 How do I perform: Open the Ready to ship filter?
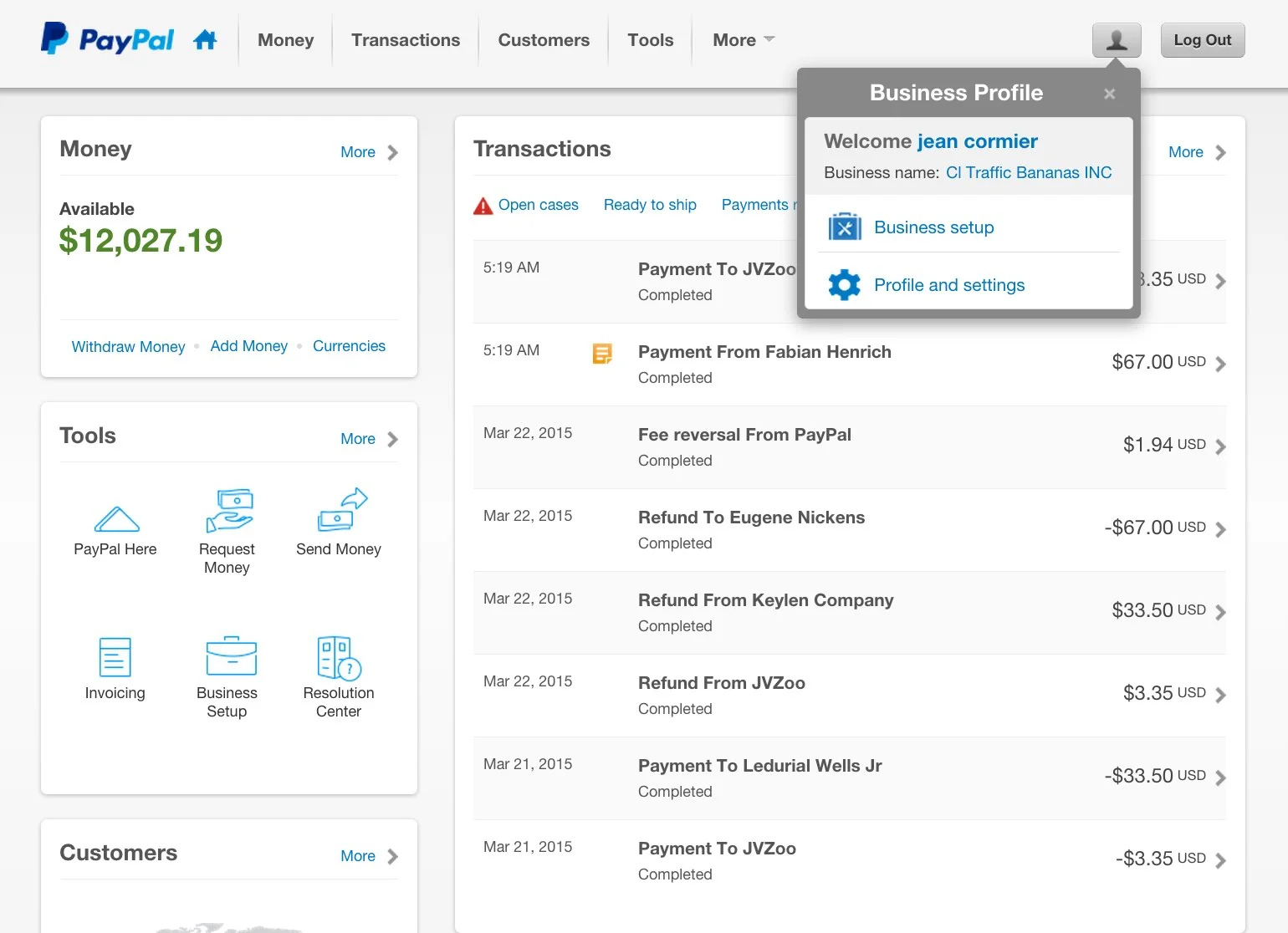[650, 205]
